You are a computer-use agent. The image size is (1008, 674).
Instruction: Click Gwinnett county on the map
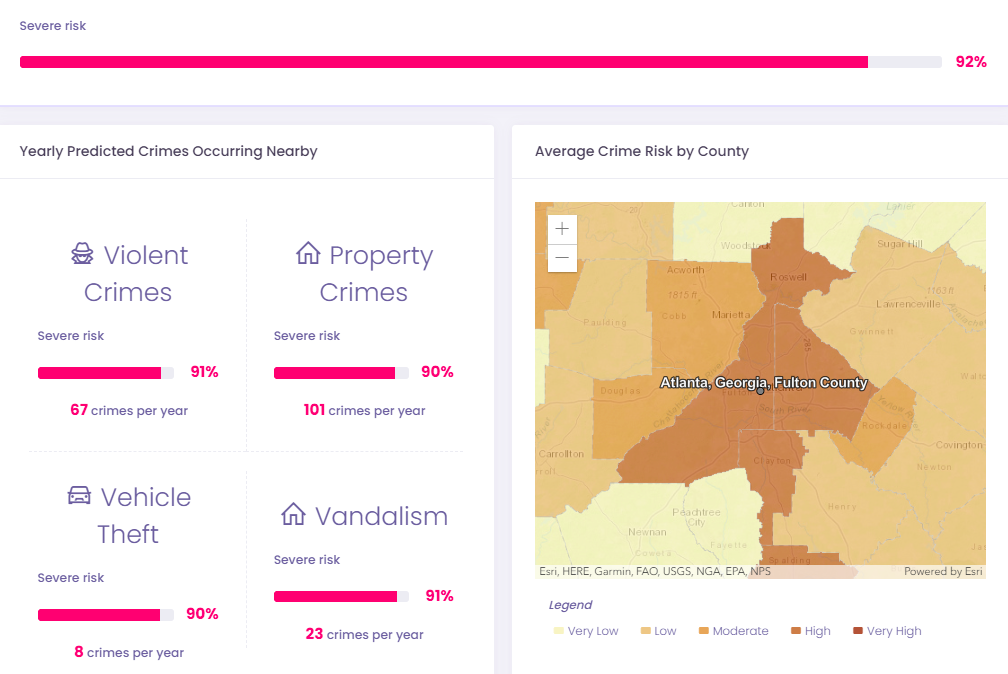pos(871,331)
